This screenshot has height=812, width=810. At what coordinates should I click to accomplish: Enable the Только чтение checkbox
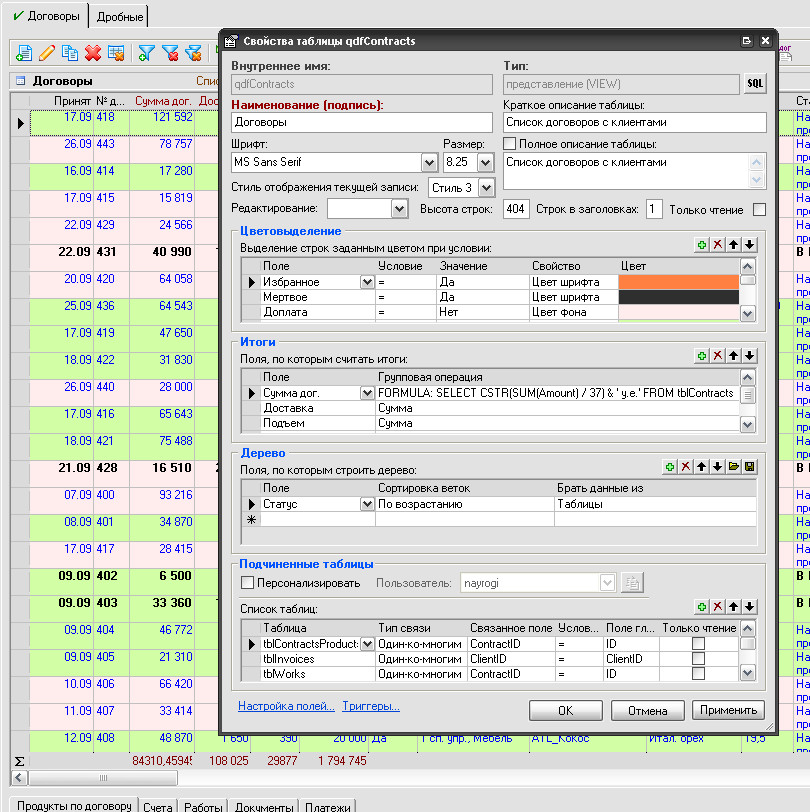[x=759, y=210]
